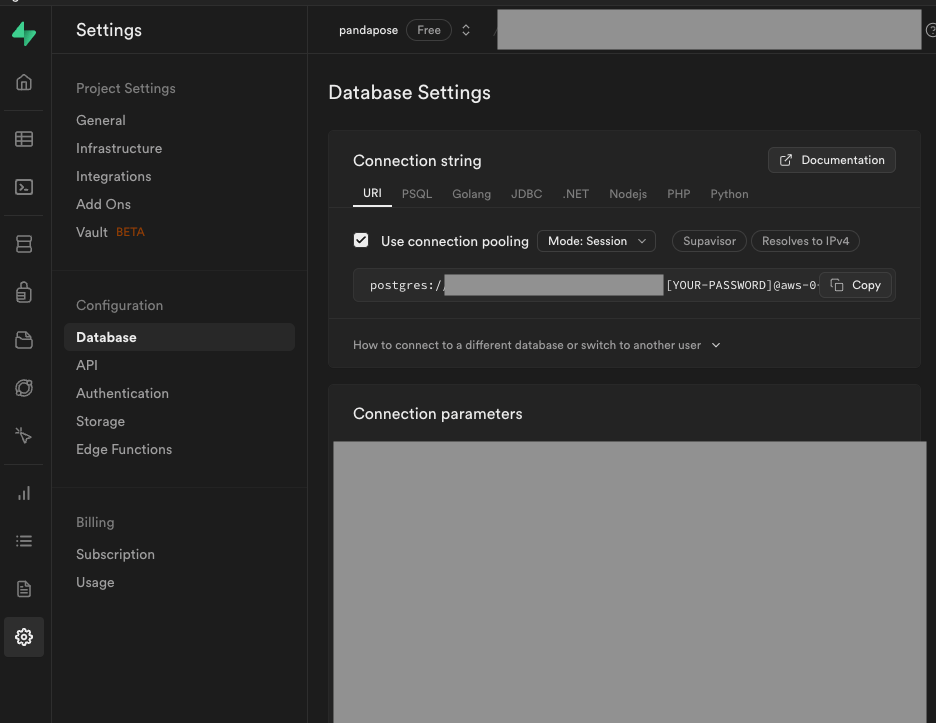
Task: Open the Mode: Session dropdown
Action: click(596, 241)
